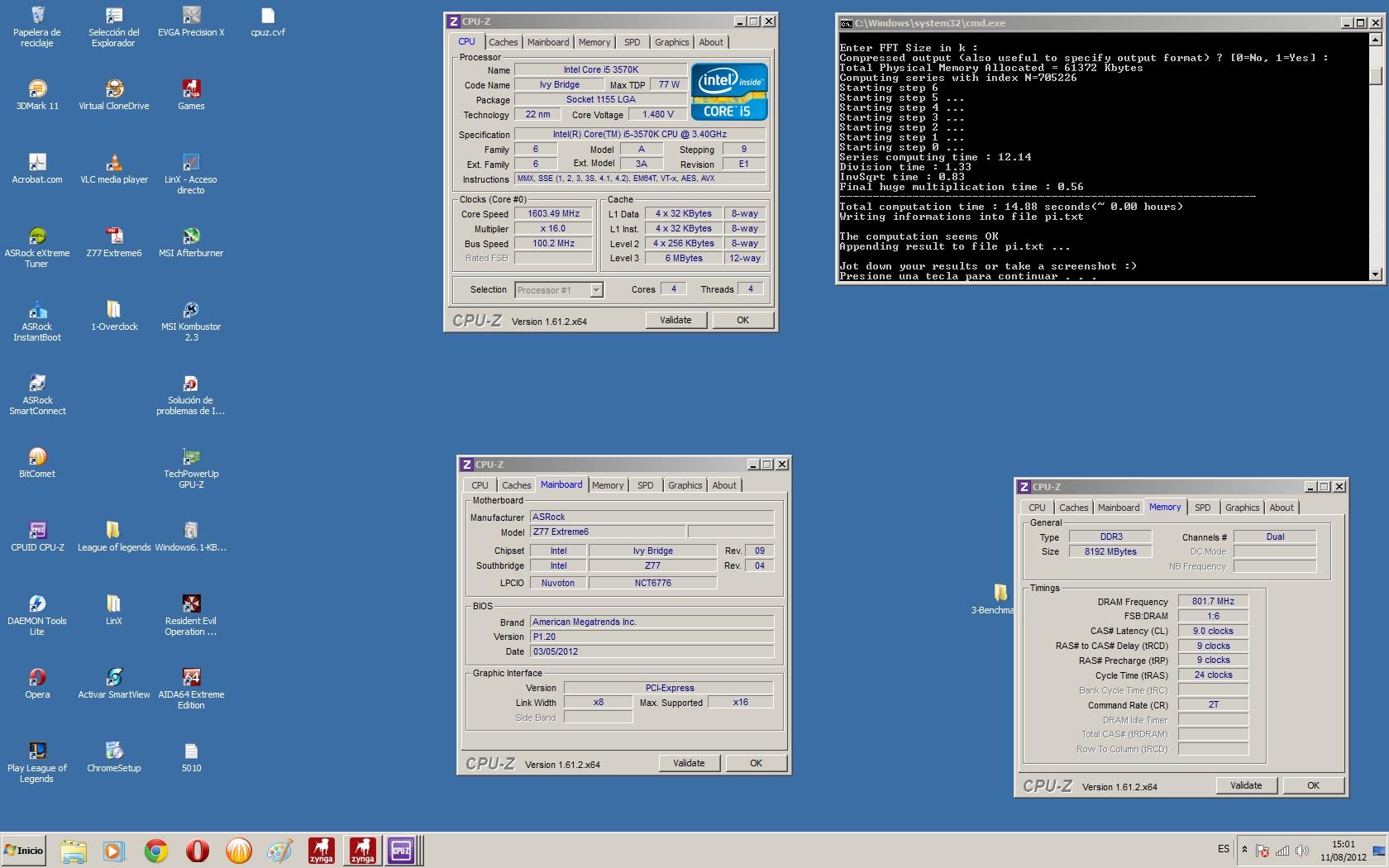Open the Paint taskbar icon
Image resolution: width=1389 pixels, height=868 pixels.
tap(279, 851)
